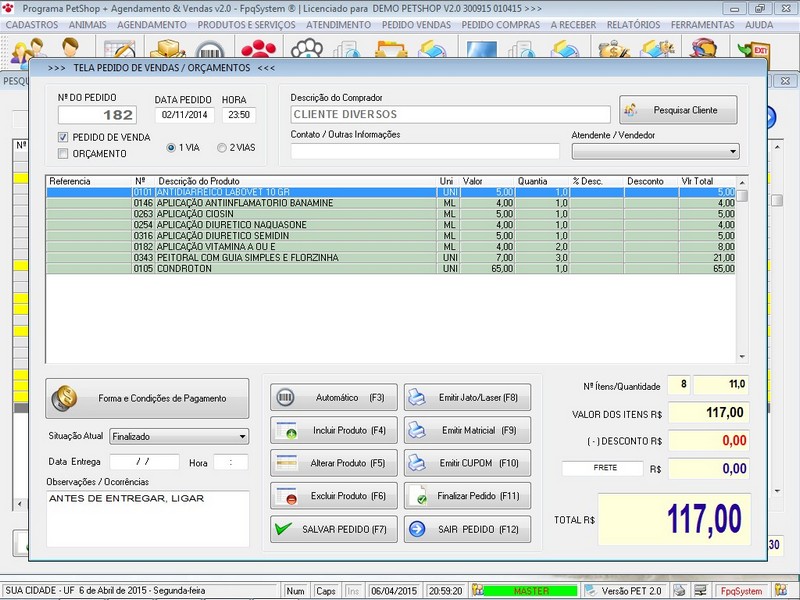The height and width of the screenshot is (600, 800).
Task: Click the users icon right of FpqSystem
Action: [780, 590]
